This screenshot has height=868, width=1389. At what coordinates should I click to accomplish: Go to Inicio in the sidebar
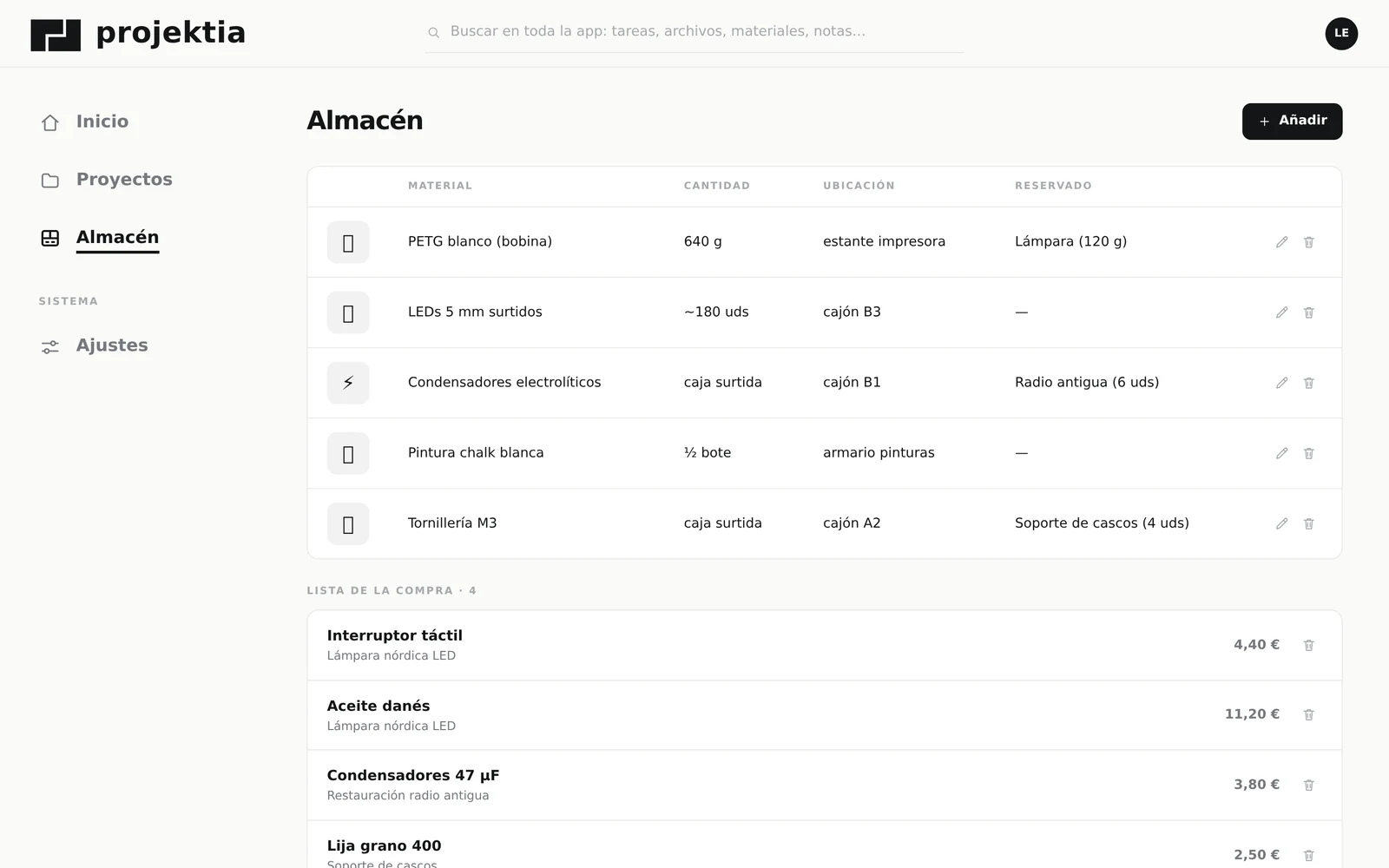(85, 122)
